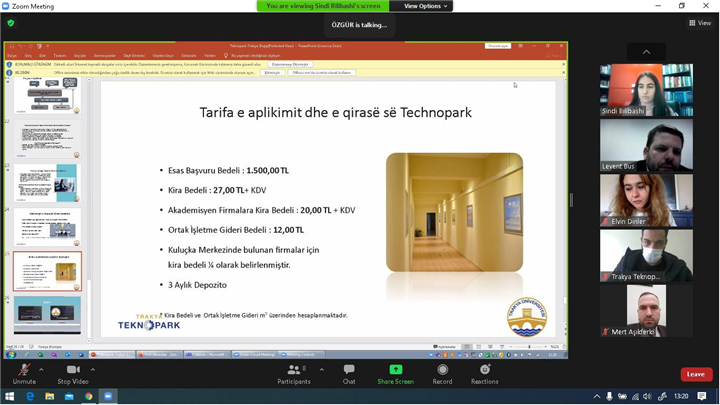Select slide 26 thumbnail in slide panel
Image resolution: width=720 pixels, height=405 pixels.
47,315
